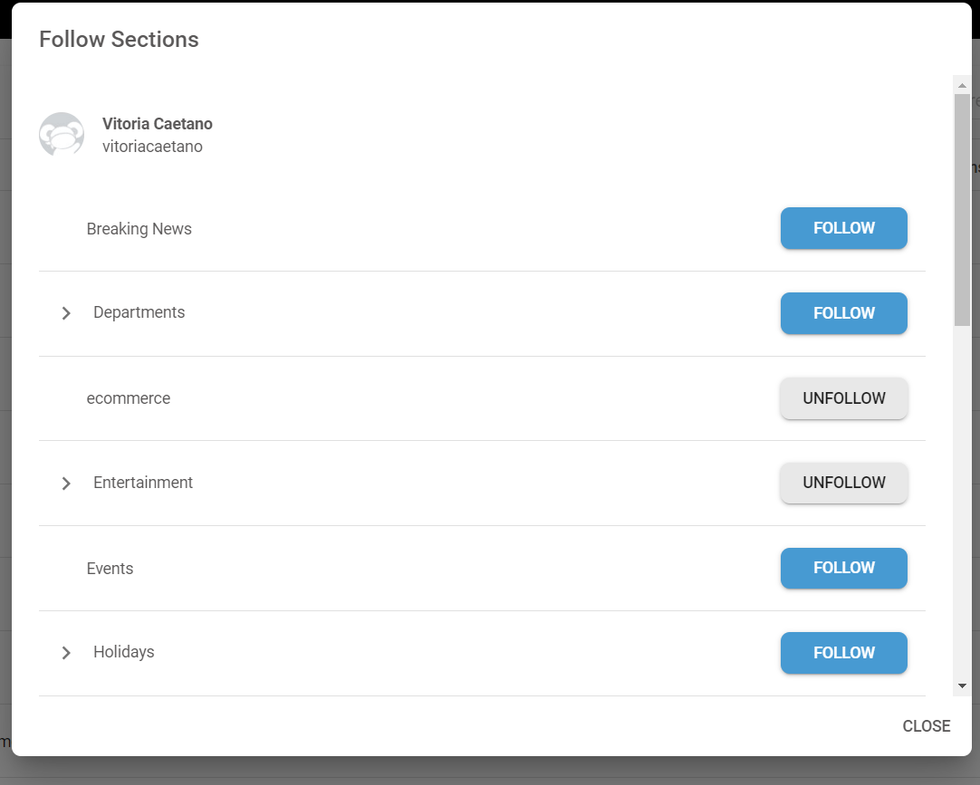Image resolution: width=980 pixels, height=785 pixels.
Task: Follow the Events section
Action: (x=843, y=568)
